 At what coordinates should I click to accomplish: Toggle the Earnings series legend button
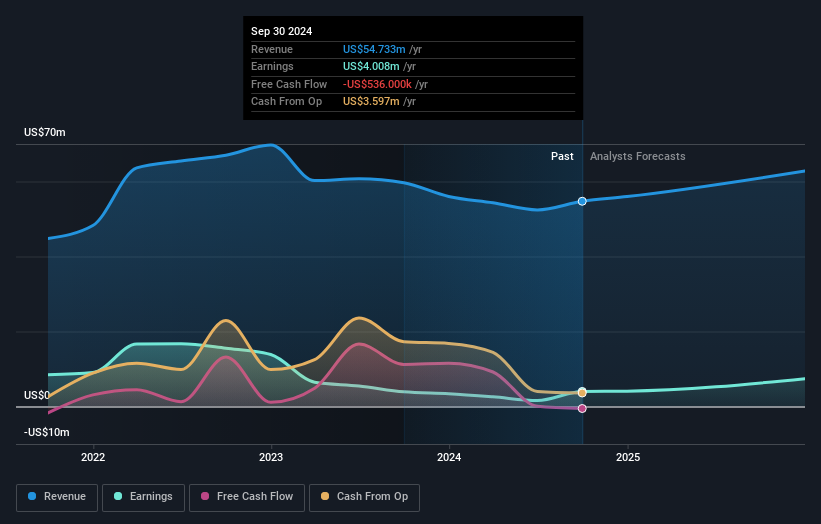143,497
